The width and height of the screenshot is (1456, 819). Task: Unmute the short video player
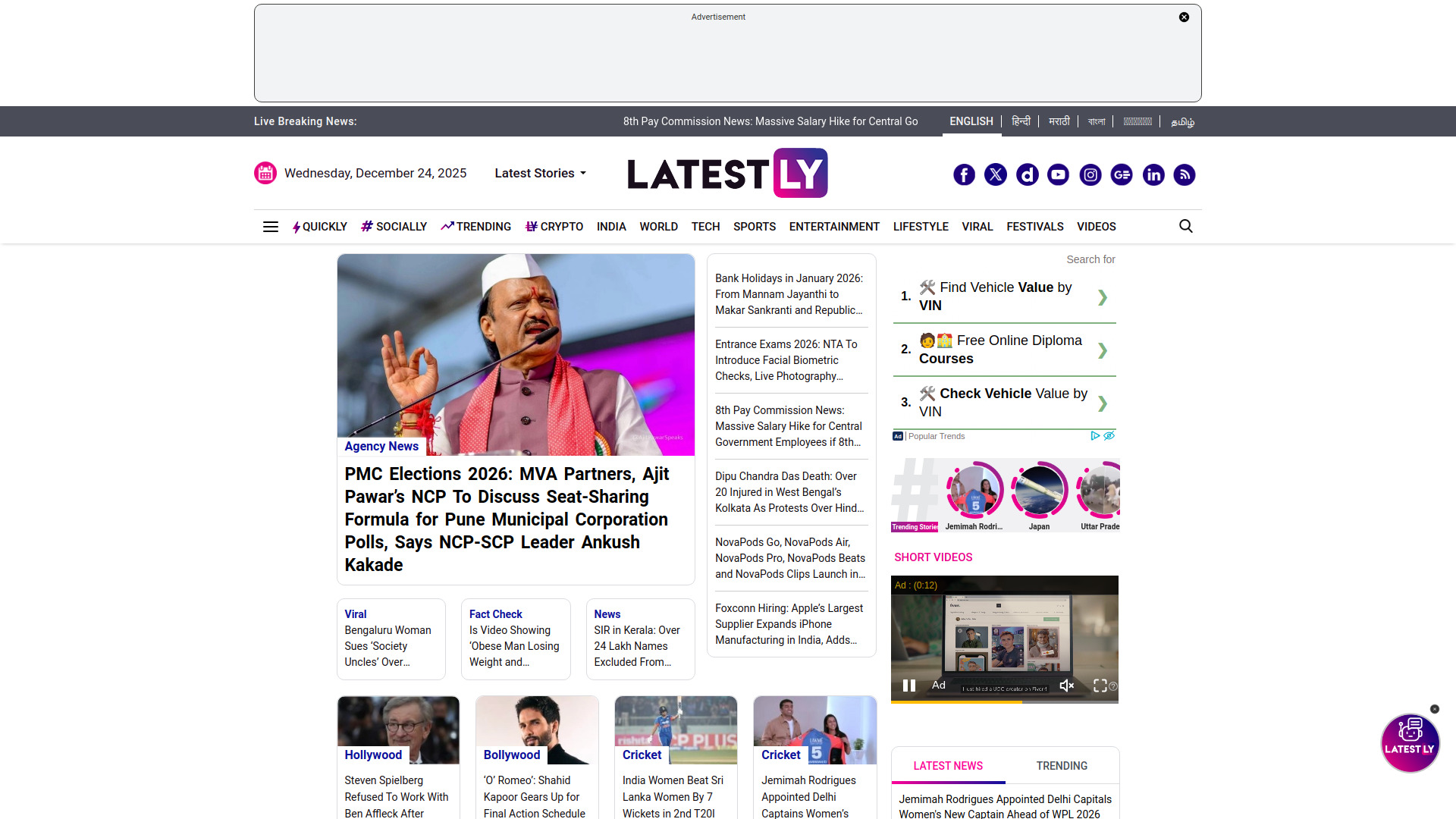coord(1067,686)
